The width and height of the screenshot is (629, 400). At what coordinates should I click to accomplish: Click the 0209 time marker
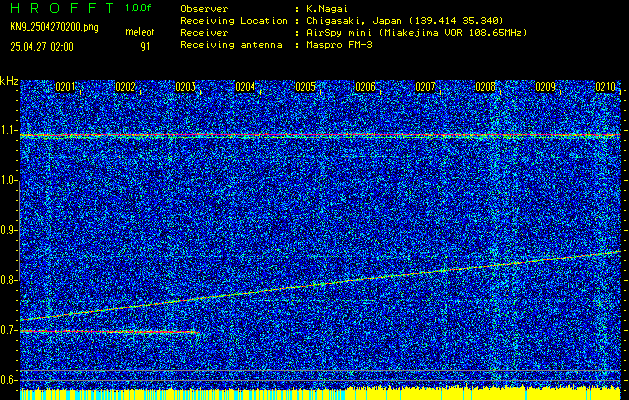545,87
